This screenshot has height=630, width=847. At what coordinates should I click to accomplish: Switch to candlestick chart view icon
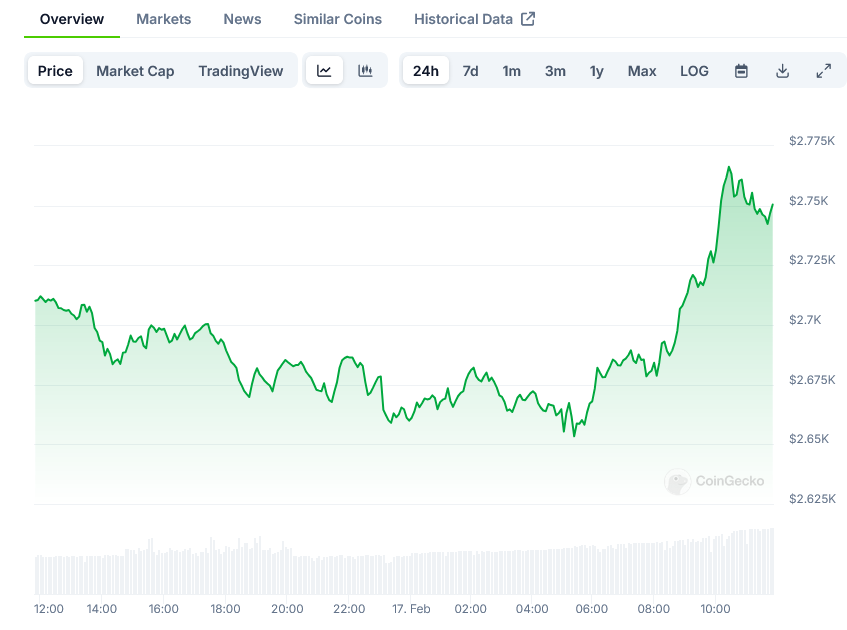pyautogui.click(x=365, y=70)
